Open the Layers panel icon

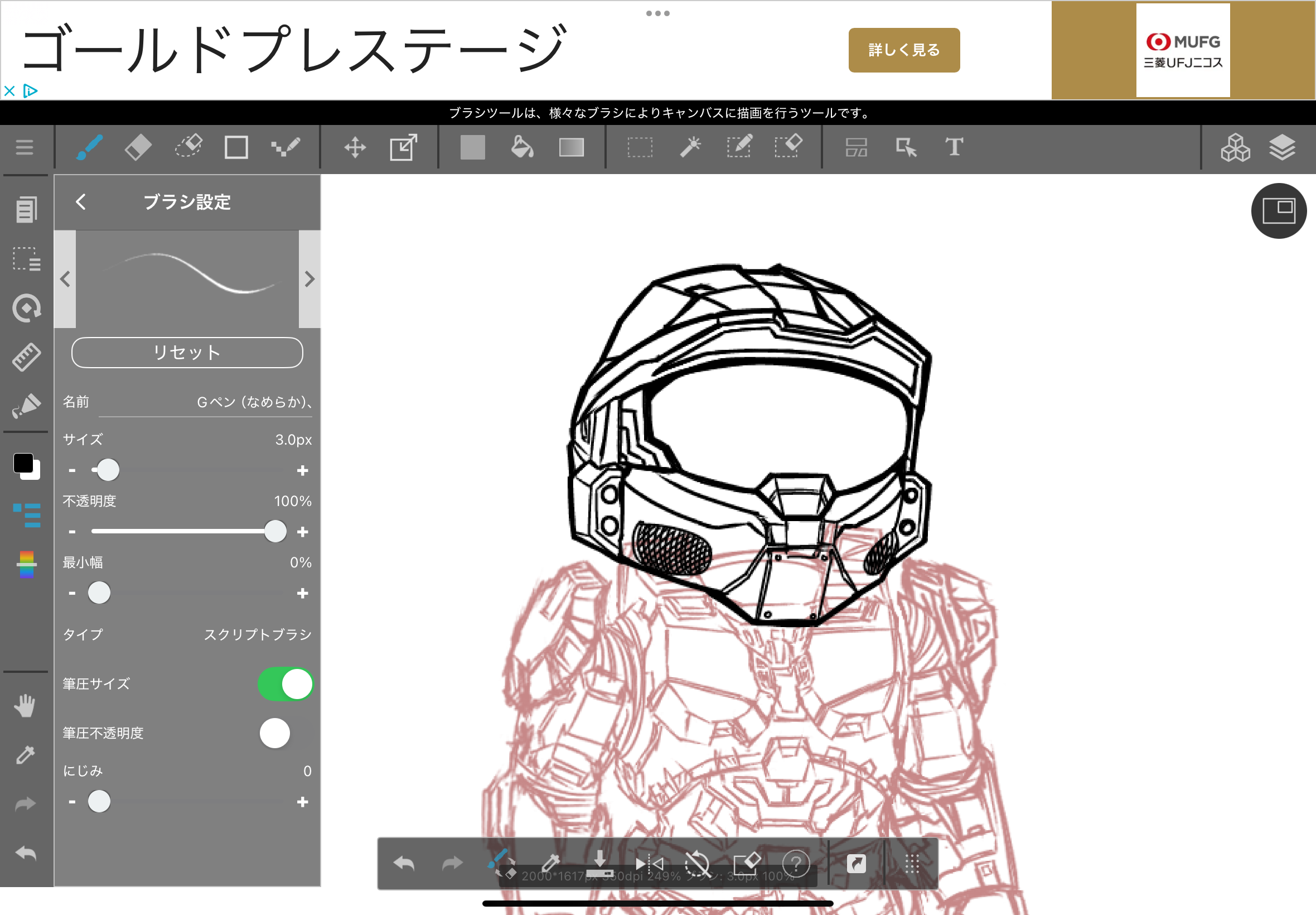pos(1282,147)
